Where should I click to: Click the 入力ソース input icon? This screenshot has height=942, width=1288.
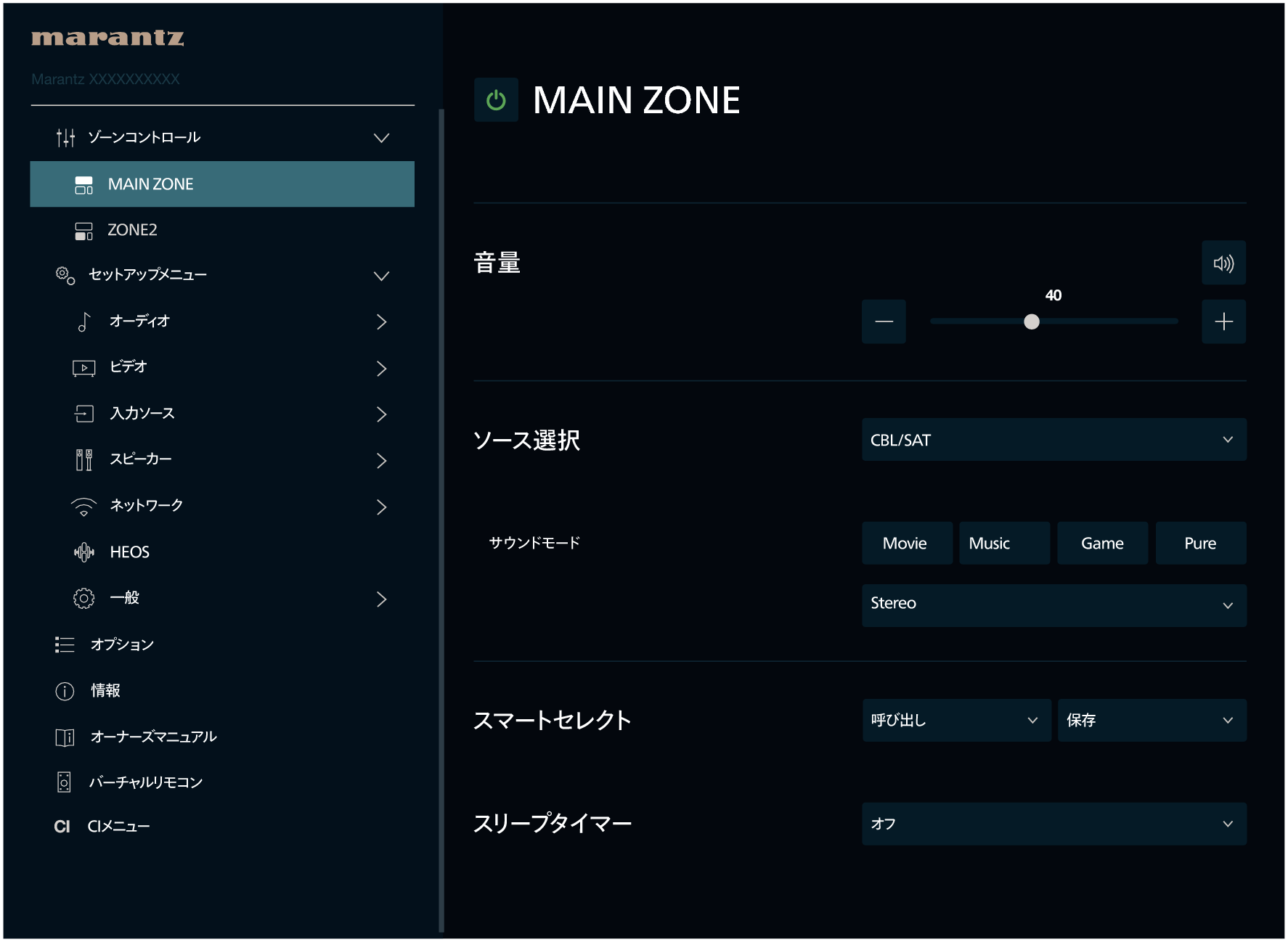[x=84, y=414]
